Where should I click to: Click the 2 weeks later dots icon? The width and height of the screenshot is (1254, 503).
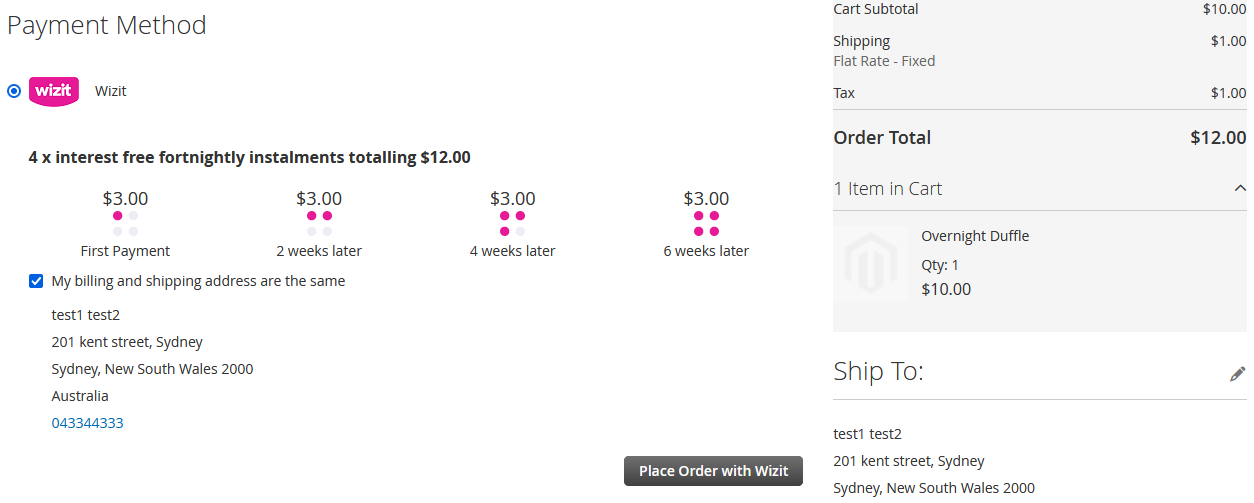(x=319, y=223)
